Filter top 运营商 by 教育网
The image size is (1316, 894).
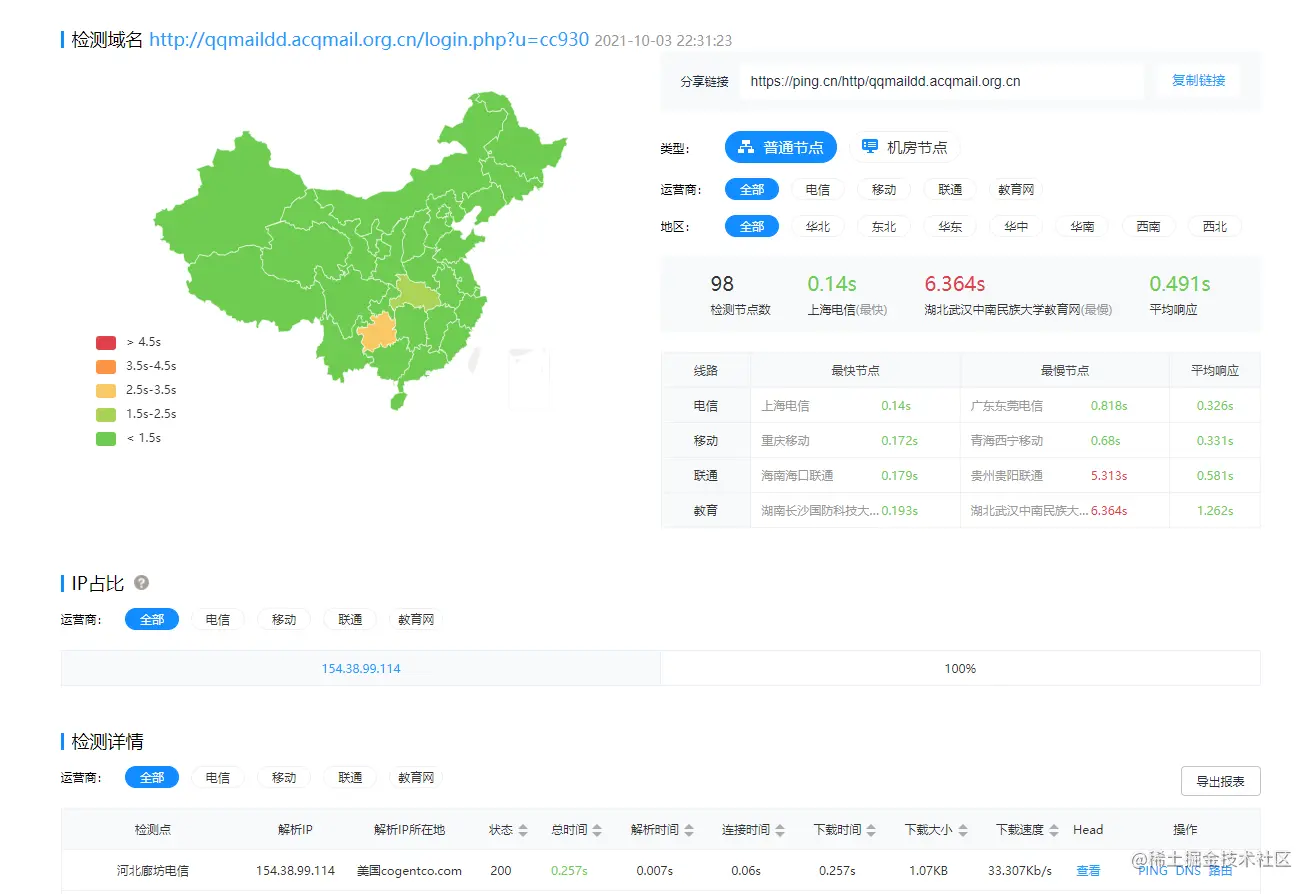[1016, 189]
